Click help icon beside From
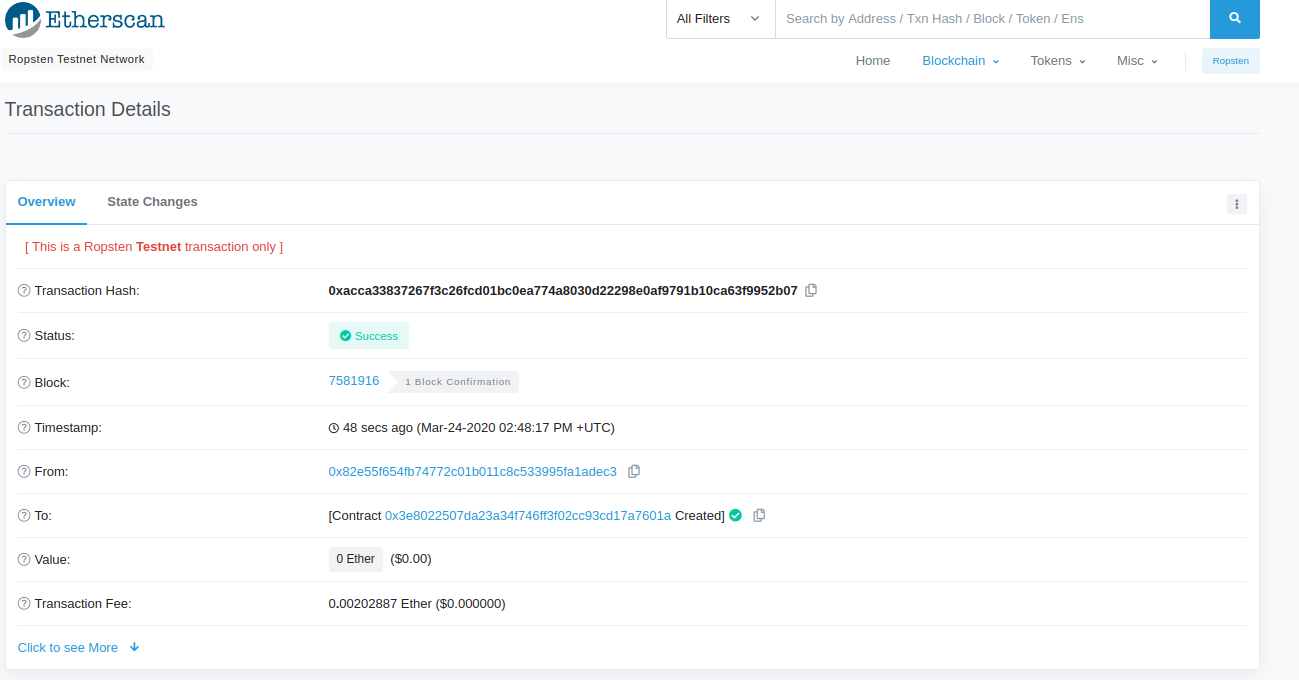Viewport: 1299px width, 680px height. [x=24, y=472]
